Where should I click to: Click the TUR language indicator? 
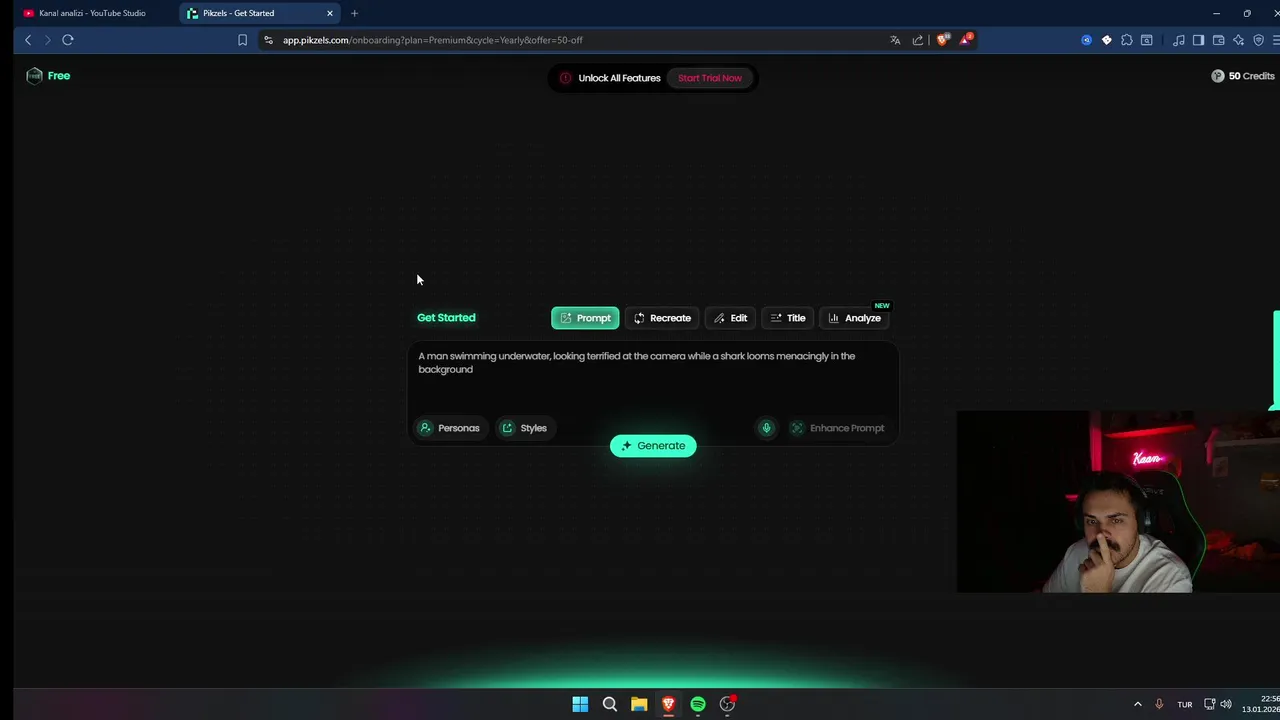click(1185, 705)
